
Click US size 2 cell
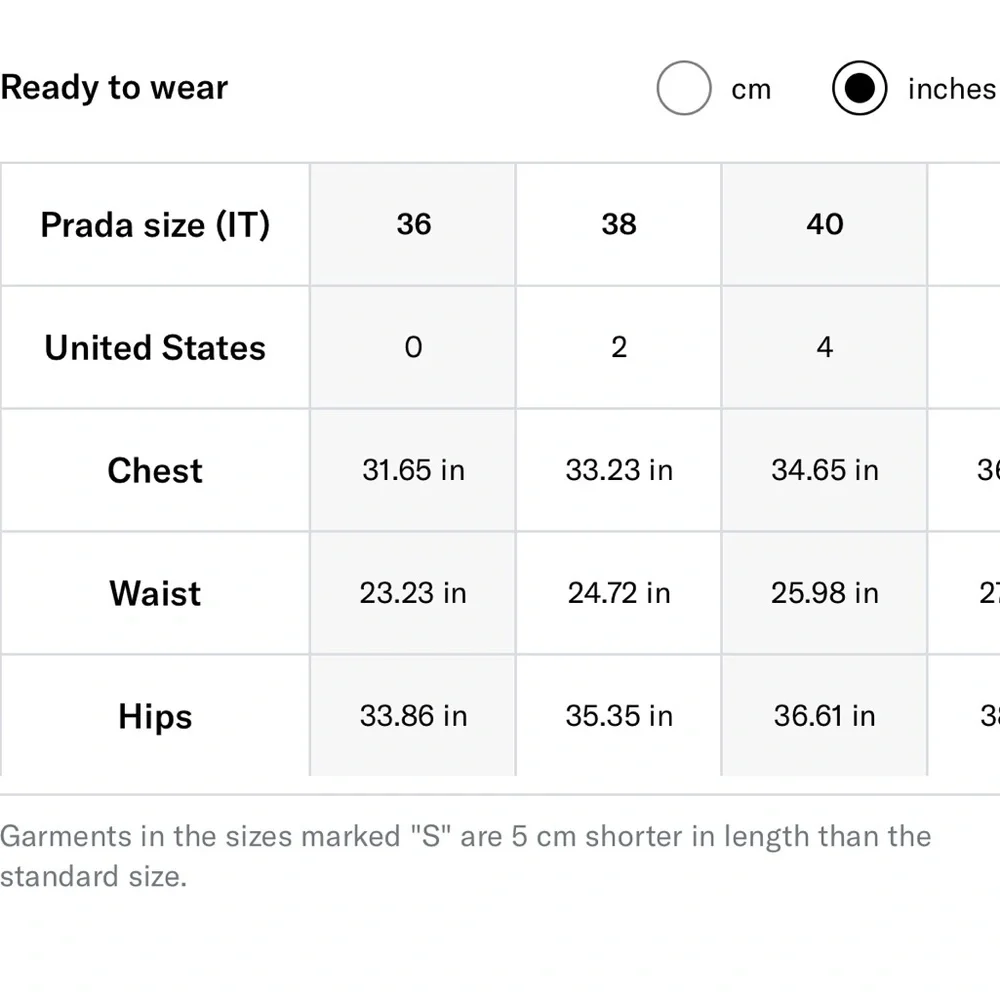619,348
